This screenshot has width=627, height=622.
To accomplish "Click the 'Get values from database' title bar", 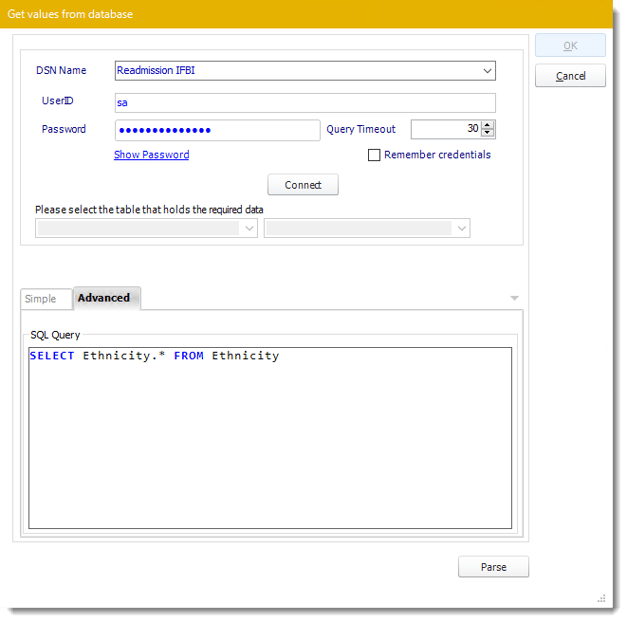I will (306, 14).
